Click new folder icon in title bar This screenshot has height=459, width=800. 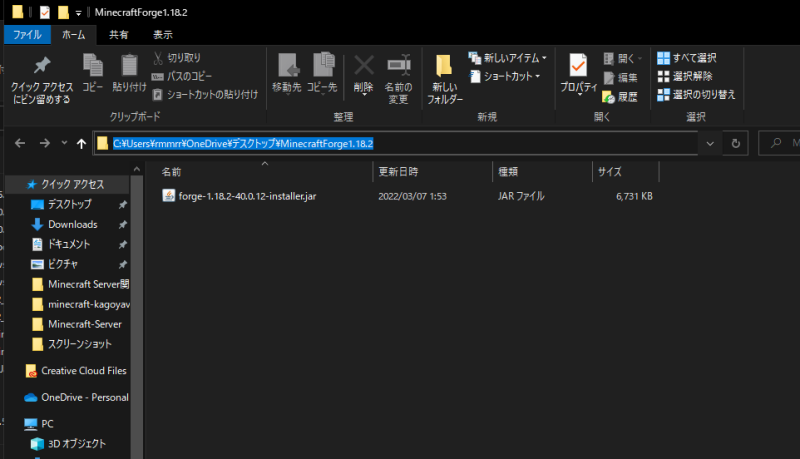[x=63, y=12]
